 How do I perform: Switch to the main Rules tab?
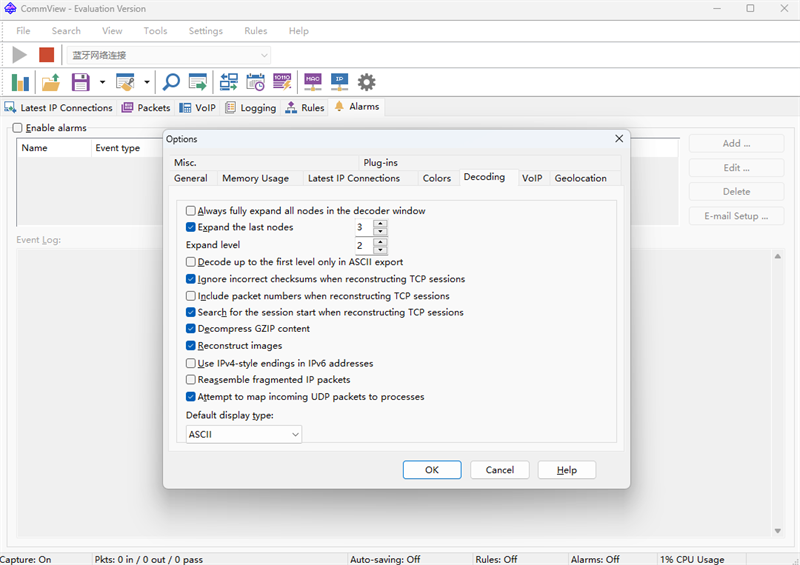[x=305, y=108]
